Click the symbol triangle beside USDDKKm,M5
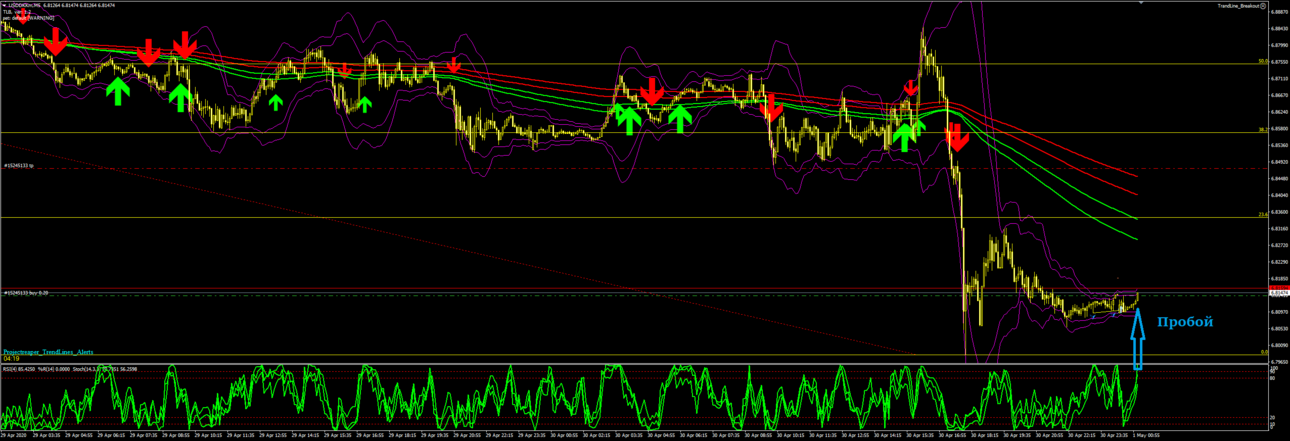 pos(5,6)
